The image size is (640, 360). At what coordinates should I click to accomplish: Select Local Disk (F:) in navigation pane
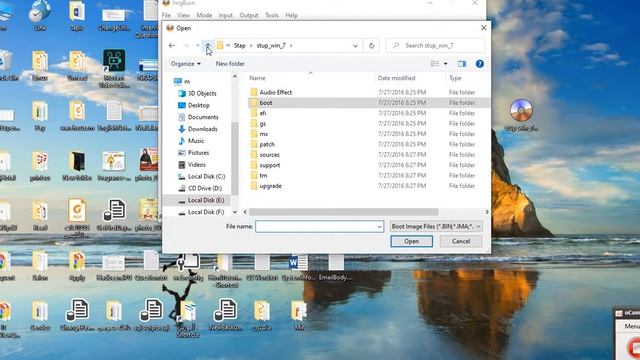[x=201, y=212]
